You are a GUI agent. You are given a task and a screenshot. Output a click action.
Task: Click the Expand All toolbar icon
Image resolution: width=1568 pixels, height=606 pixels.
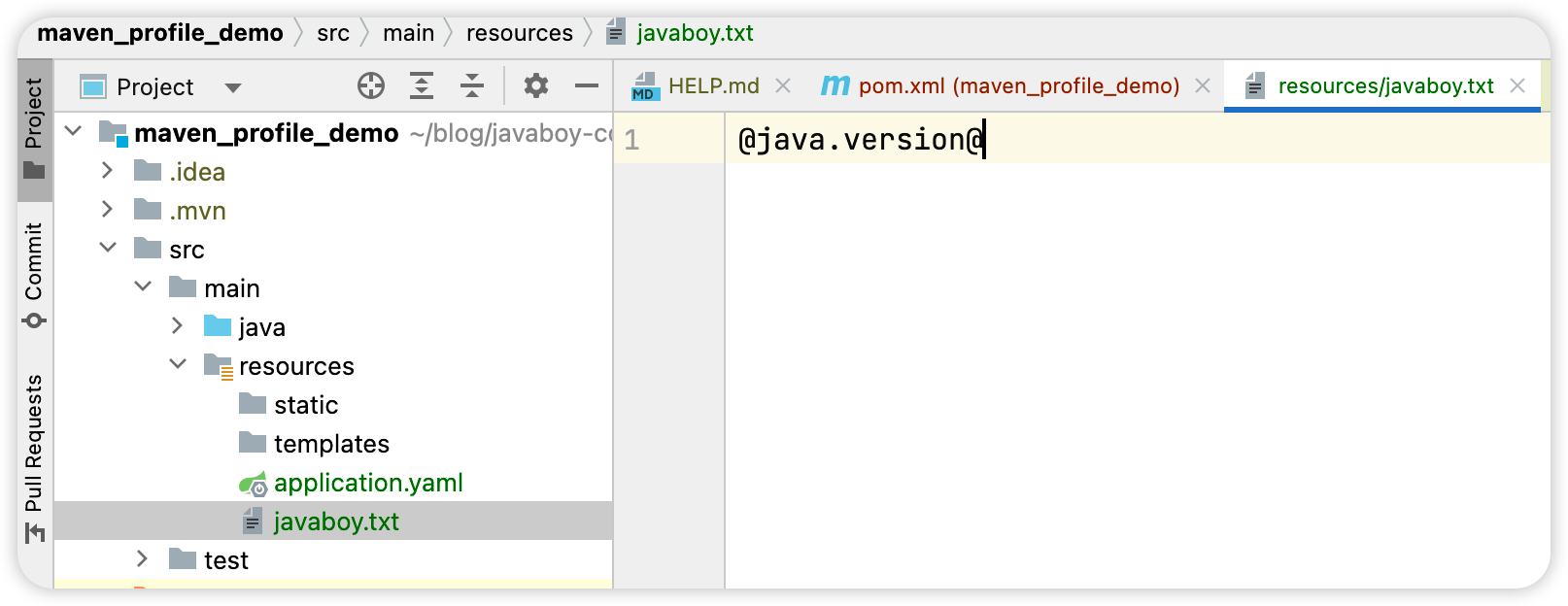pyautogui.click(x=422, y=86)
